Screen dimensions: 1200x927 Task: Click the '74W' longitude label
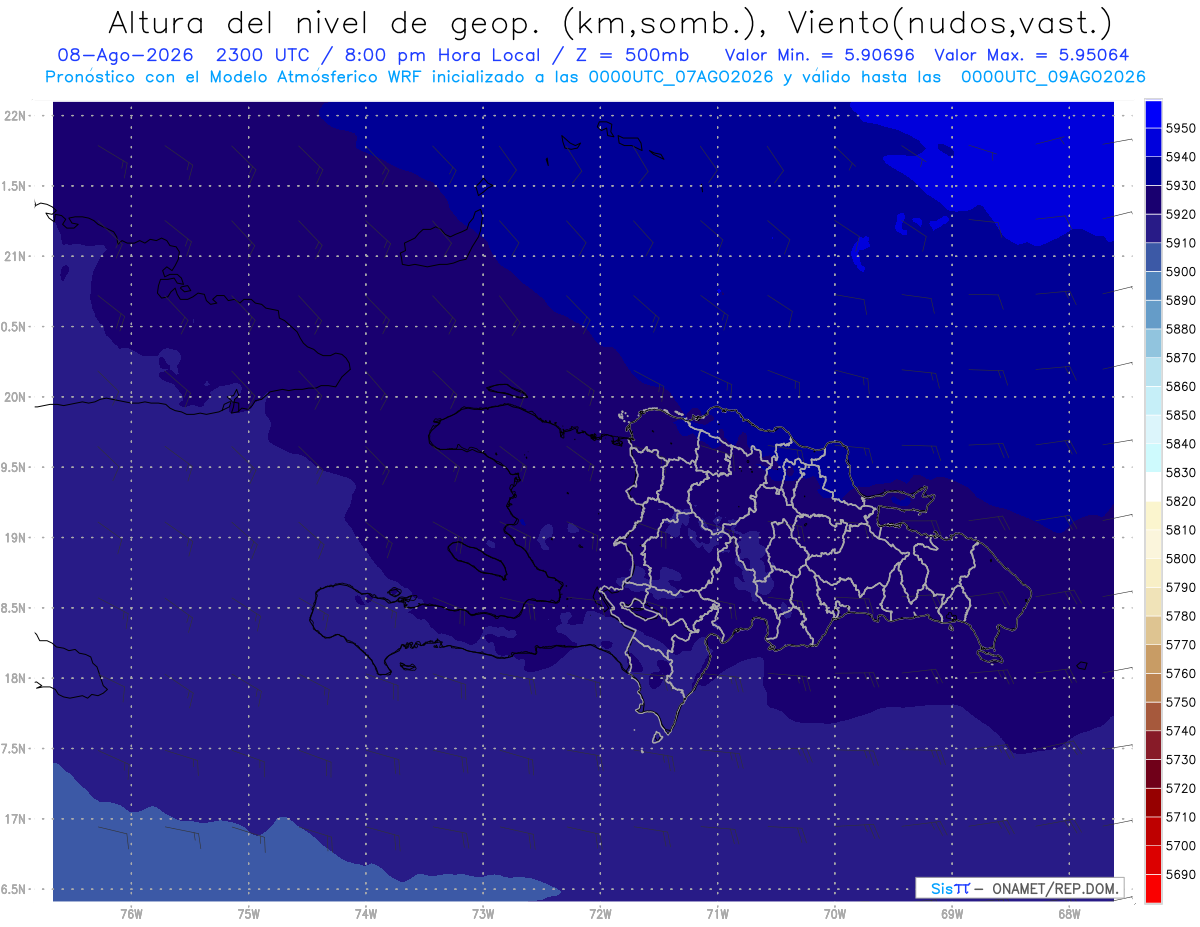(x=366, y=913)
